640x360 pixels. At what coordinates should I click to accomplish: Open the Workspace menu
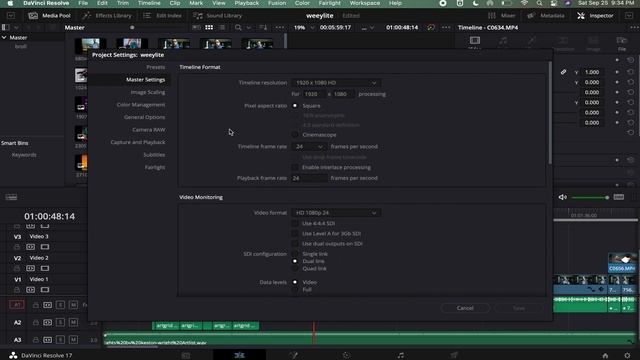[364, 3]
